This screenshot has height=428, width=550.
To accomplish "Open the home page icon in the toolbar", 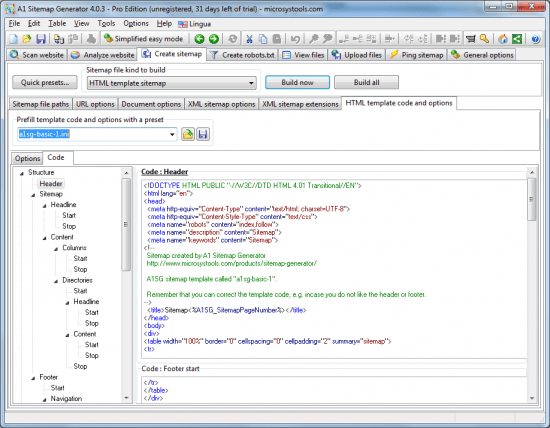I will tap(503, 39).
